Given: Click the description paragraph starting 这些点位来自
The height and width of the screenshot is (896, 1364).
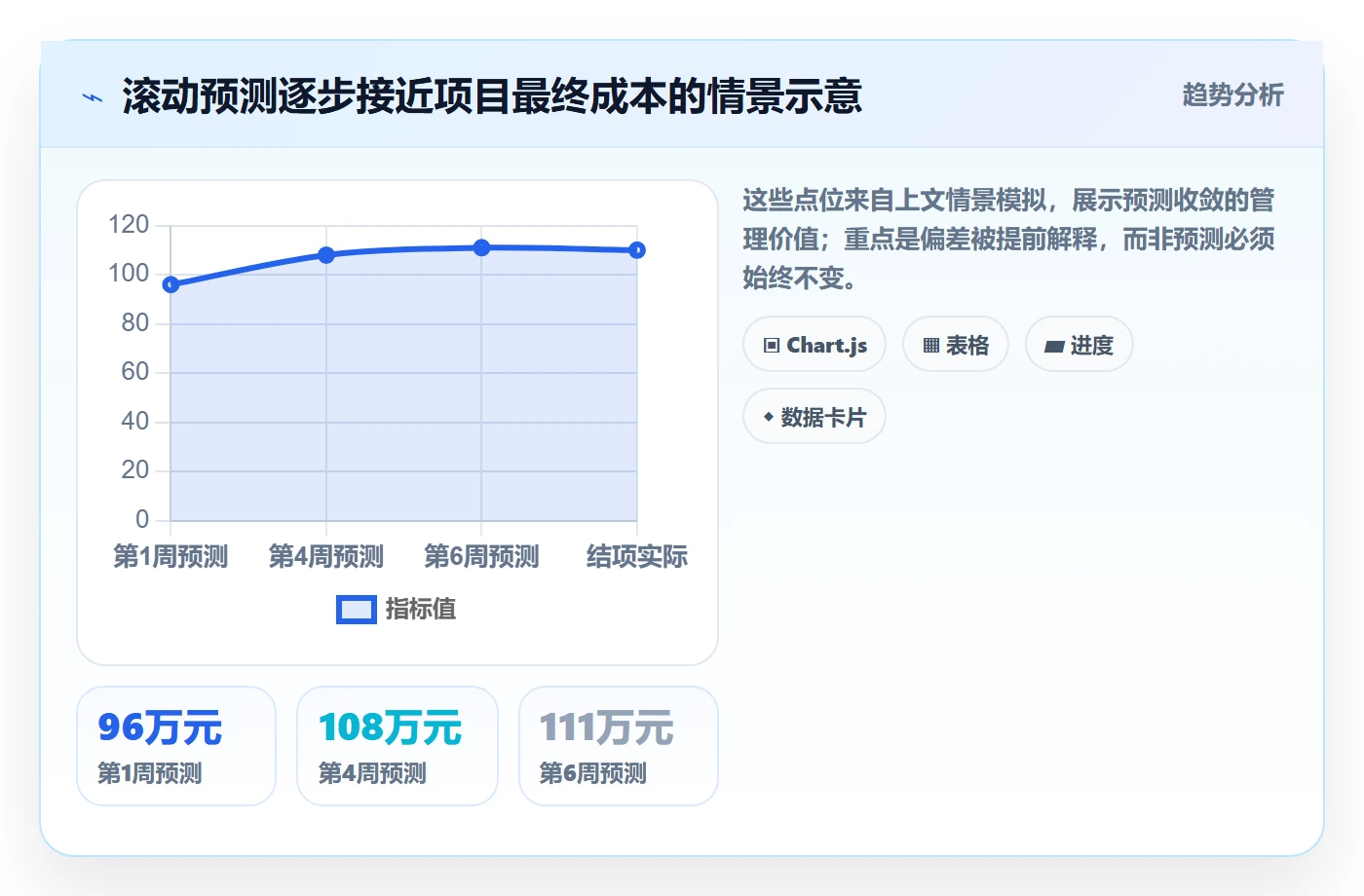Looking at the screenshot, I should click(1008, 240).
